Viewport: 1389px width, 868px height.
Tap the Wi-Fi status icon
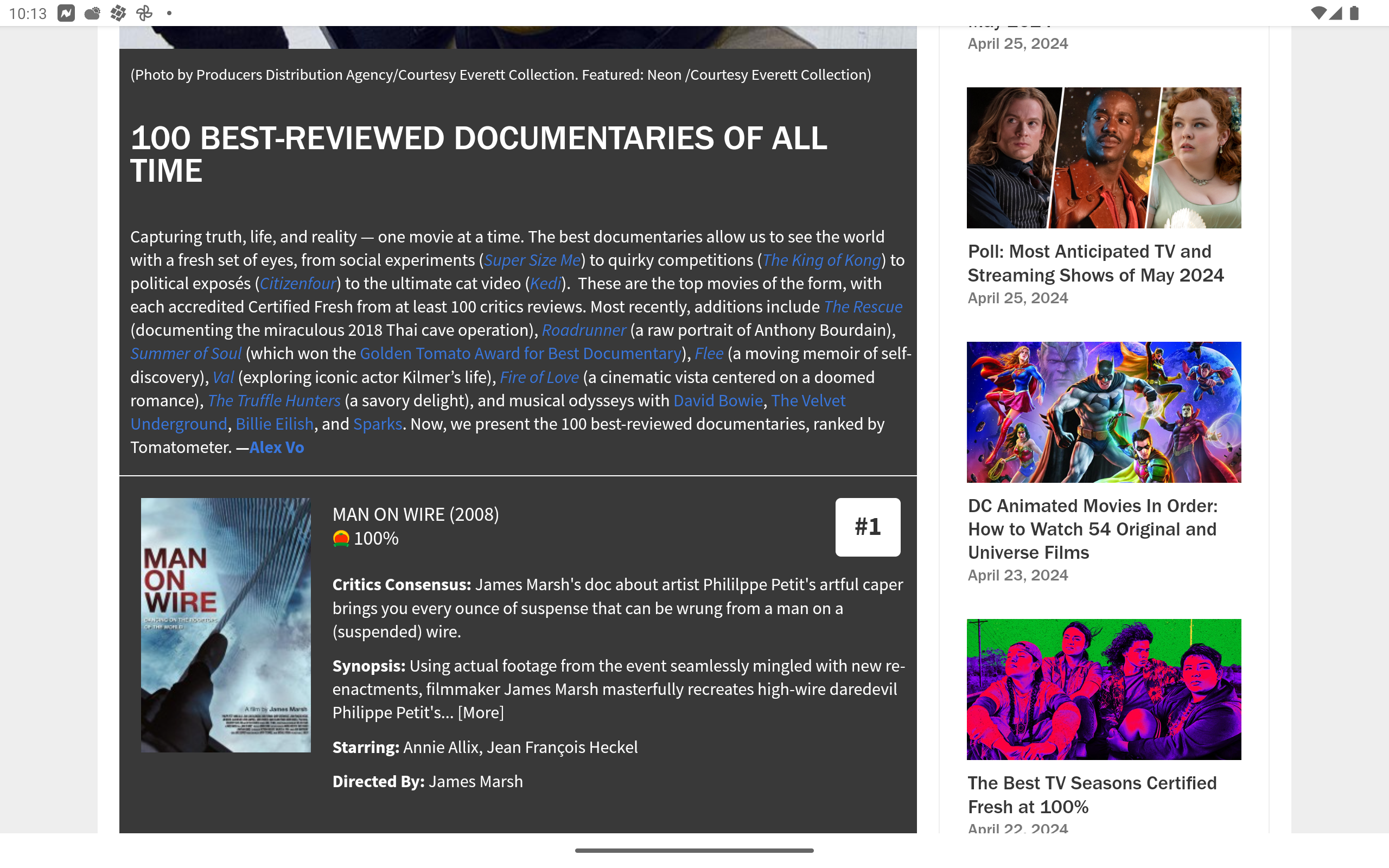(1318, 12)
